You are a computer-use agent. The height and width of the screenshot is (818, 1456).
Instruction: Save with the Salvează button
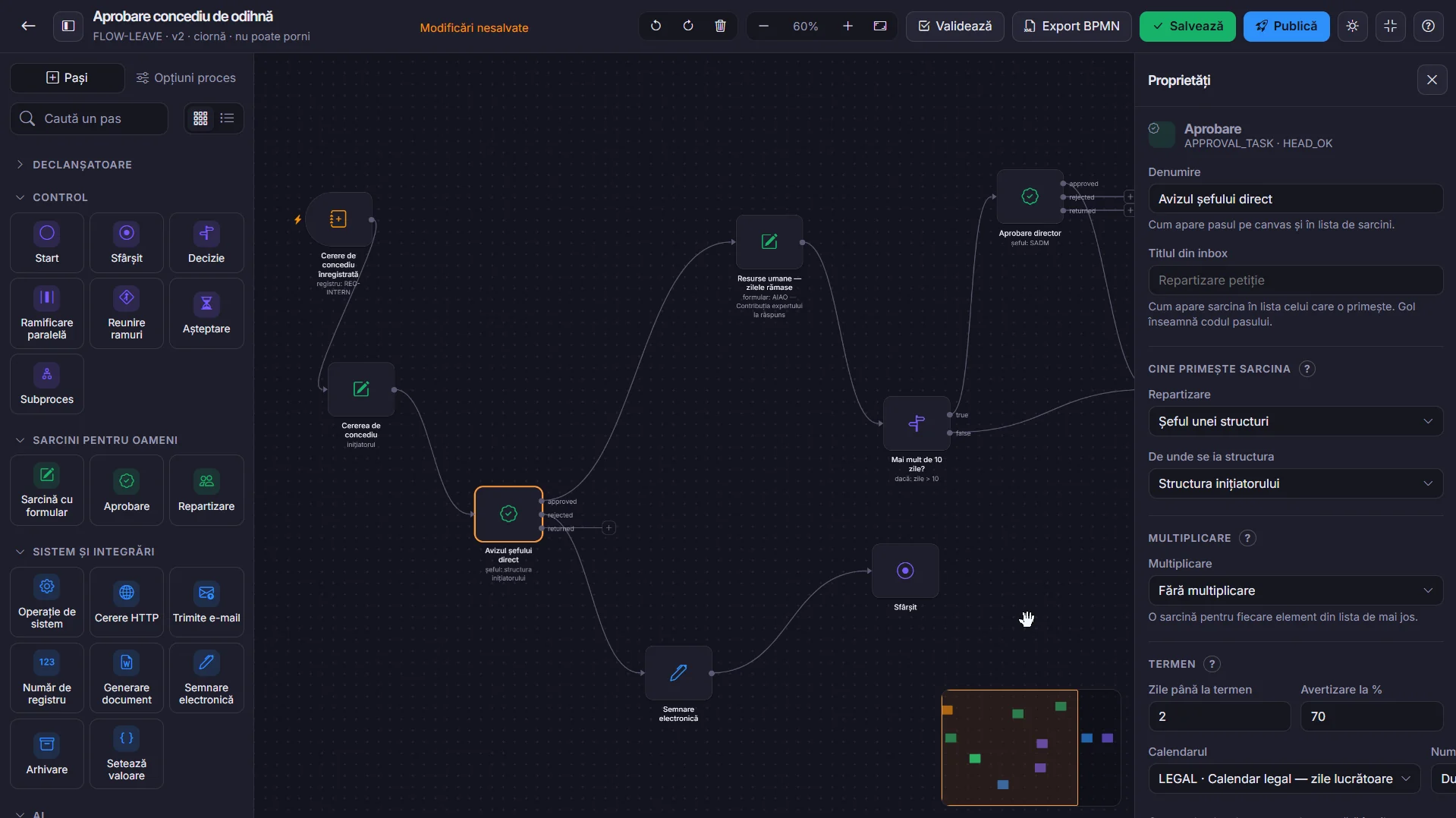coord(1187,26)
